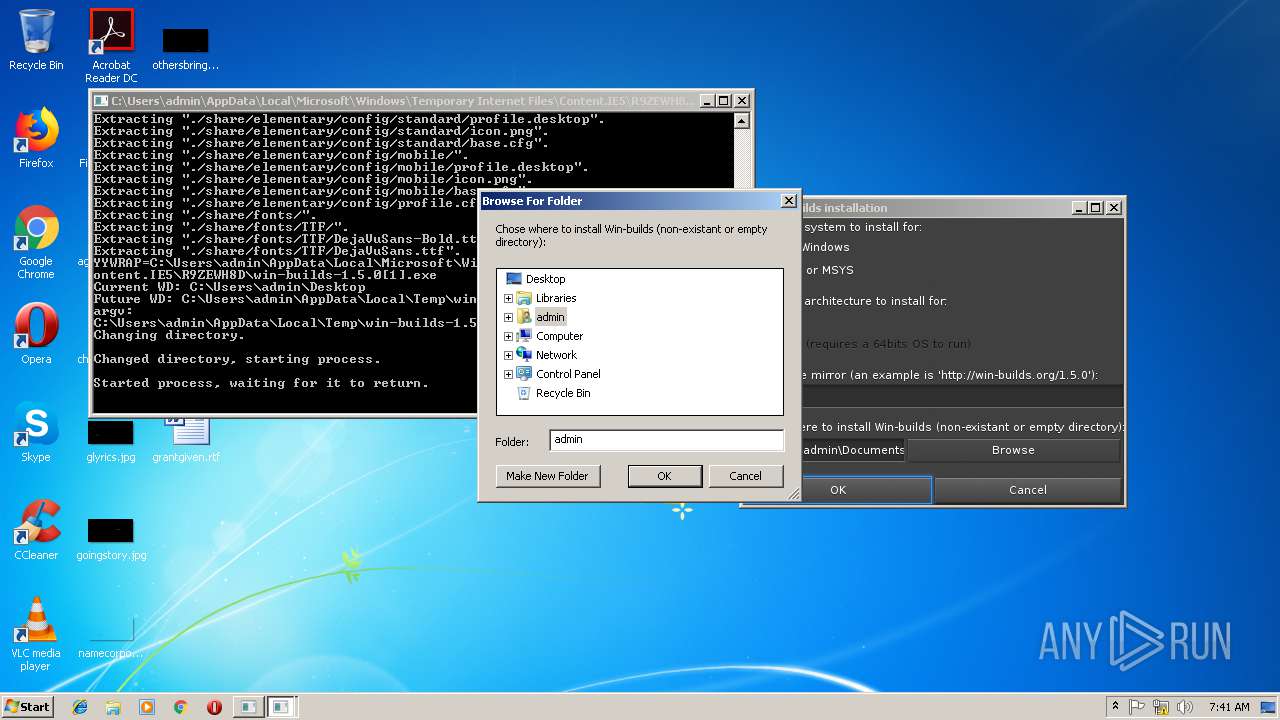Select Libraries in the folder tree
The height and width of the screenshot is (720, 1280).
click(556, 298)
